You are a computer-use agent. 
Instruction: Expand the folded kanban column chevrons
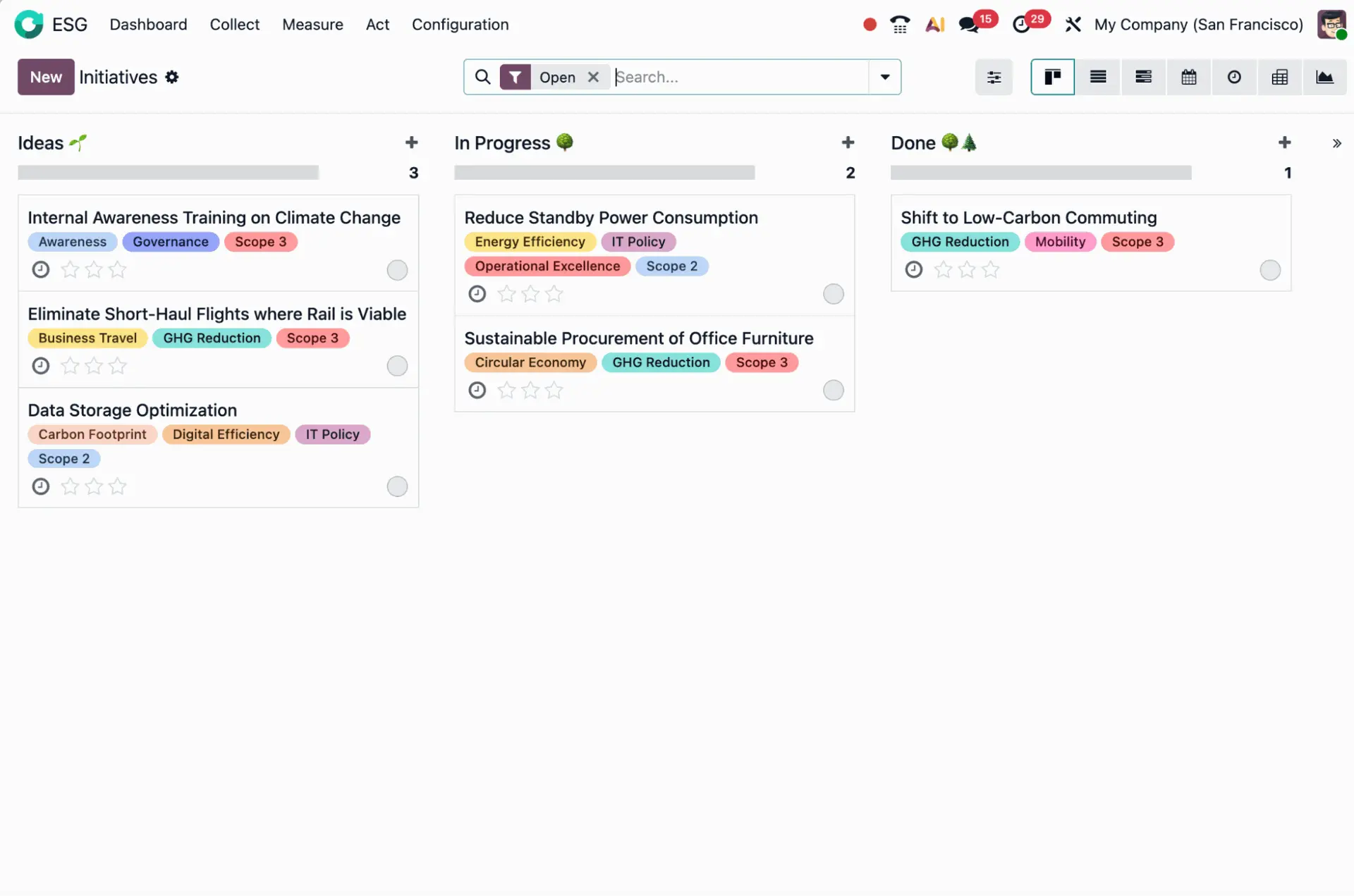click(x=1336, y=143)
